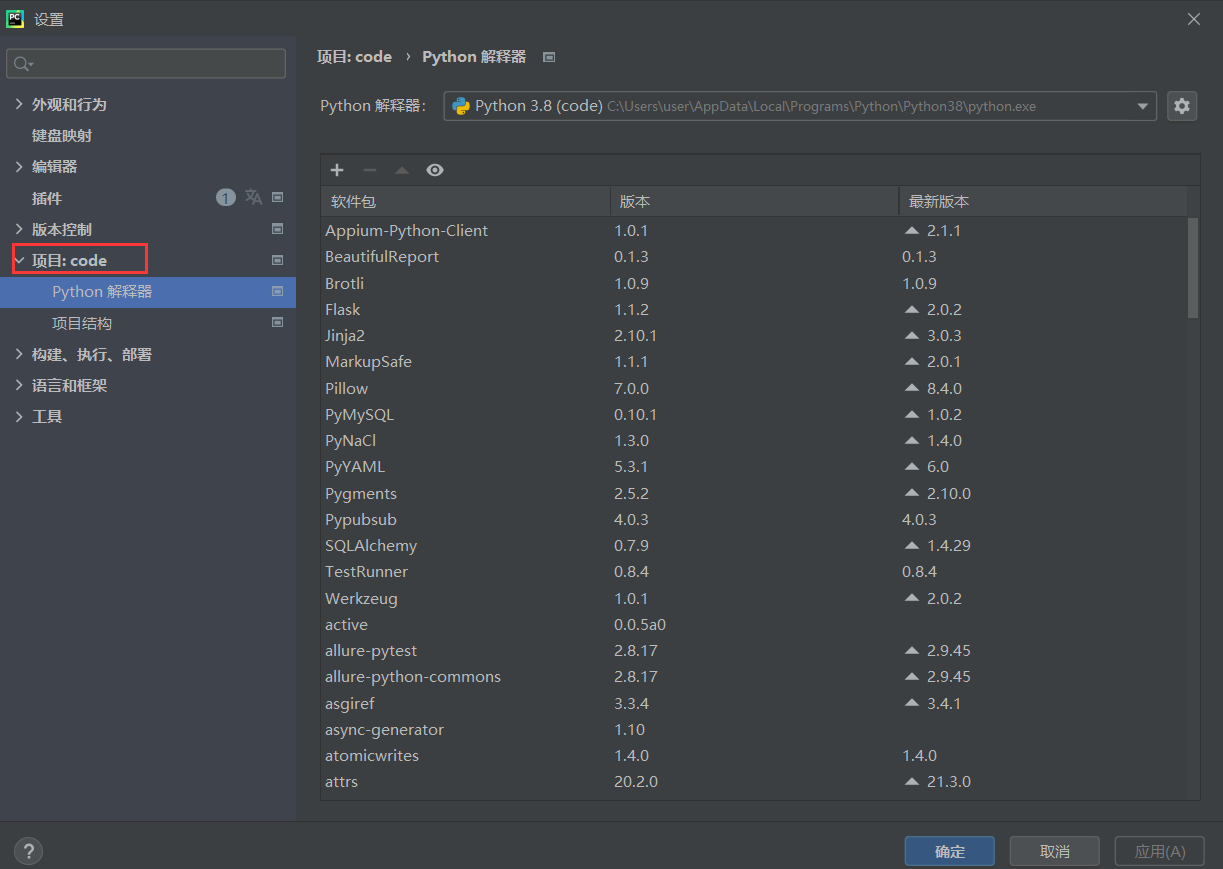The image size is (1223, 869).
Task: Select the TestRunner package row
Action: coord(754,571)
